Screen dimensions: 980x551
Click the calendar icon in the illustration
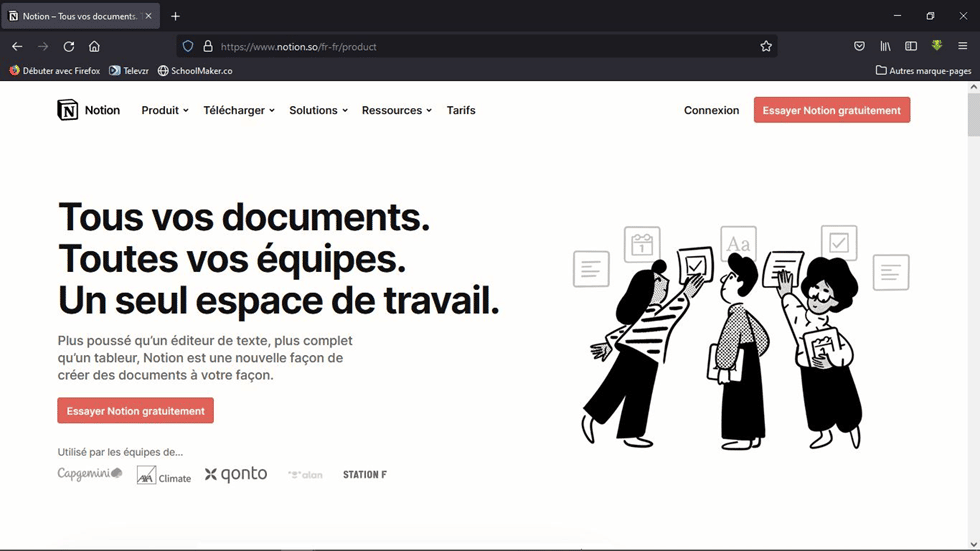pyautogui.click(x=642, y=242)
